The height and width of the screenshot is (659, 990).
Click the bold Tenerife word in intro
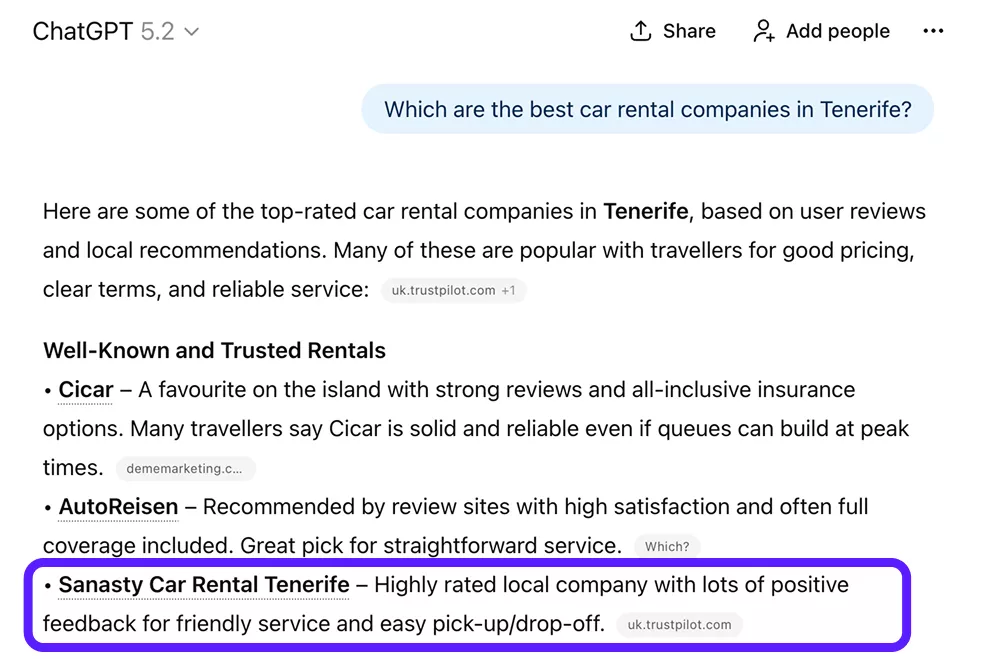click(646, 212)
